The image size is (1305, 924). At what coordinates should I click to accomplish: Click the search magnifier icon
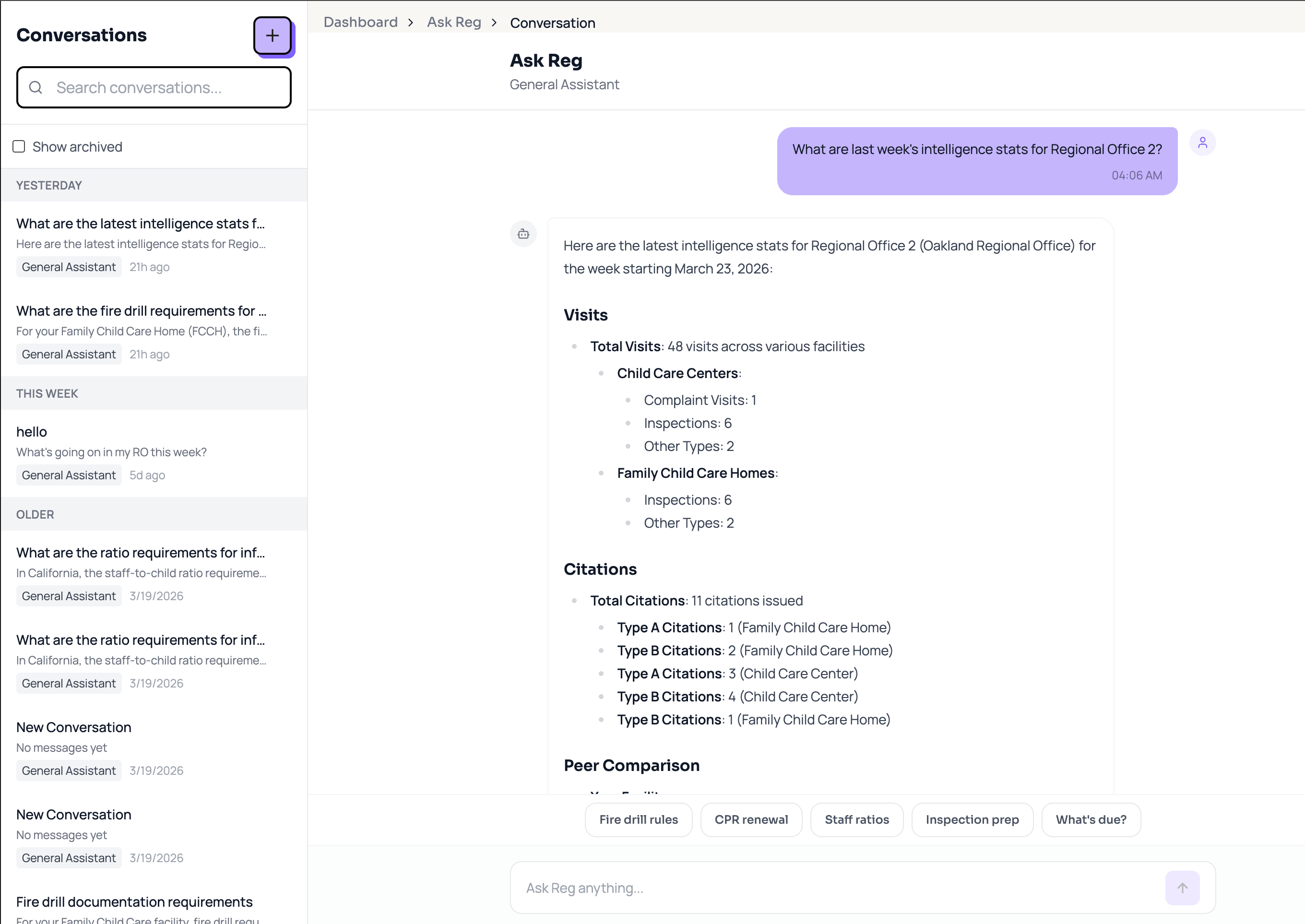pos(36,88)
